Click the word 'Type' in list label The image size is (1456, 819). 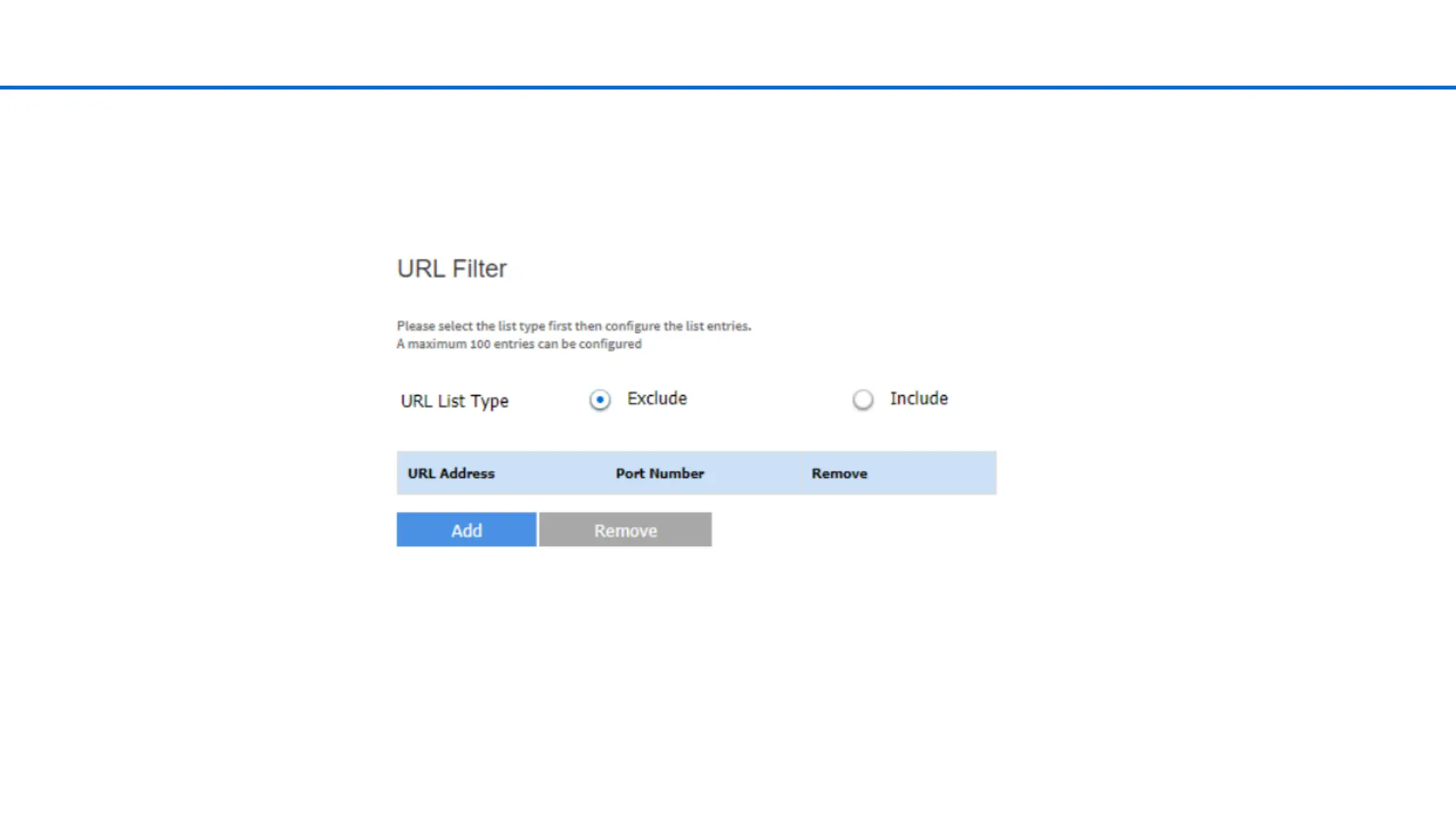[x=489, y=402]
